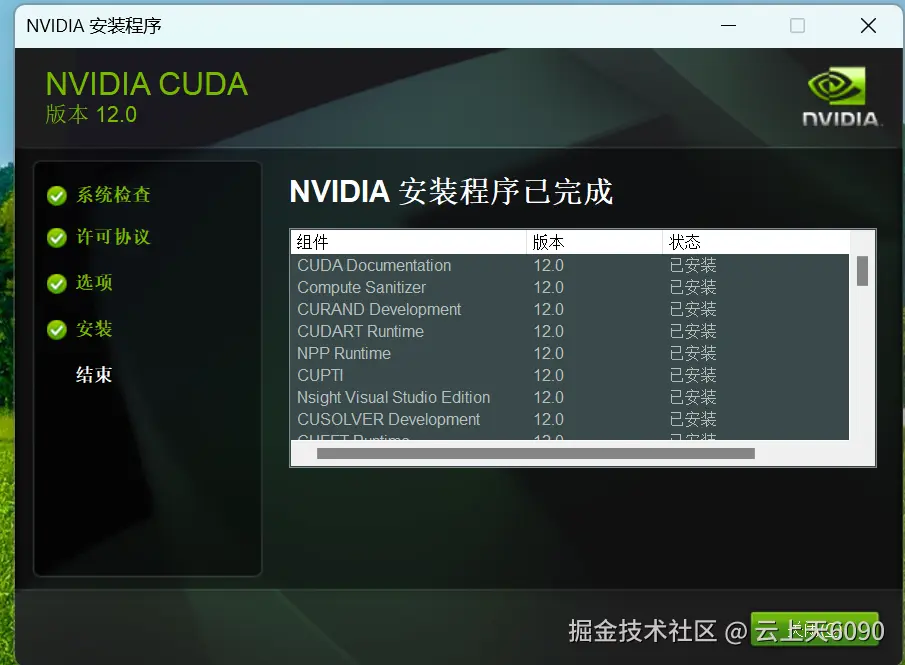Image resolution: width=905 pixels, height=665 pixels.
Task: Click the 组件 column header
Action: 409,242
